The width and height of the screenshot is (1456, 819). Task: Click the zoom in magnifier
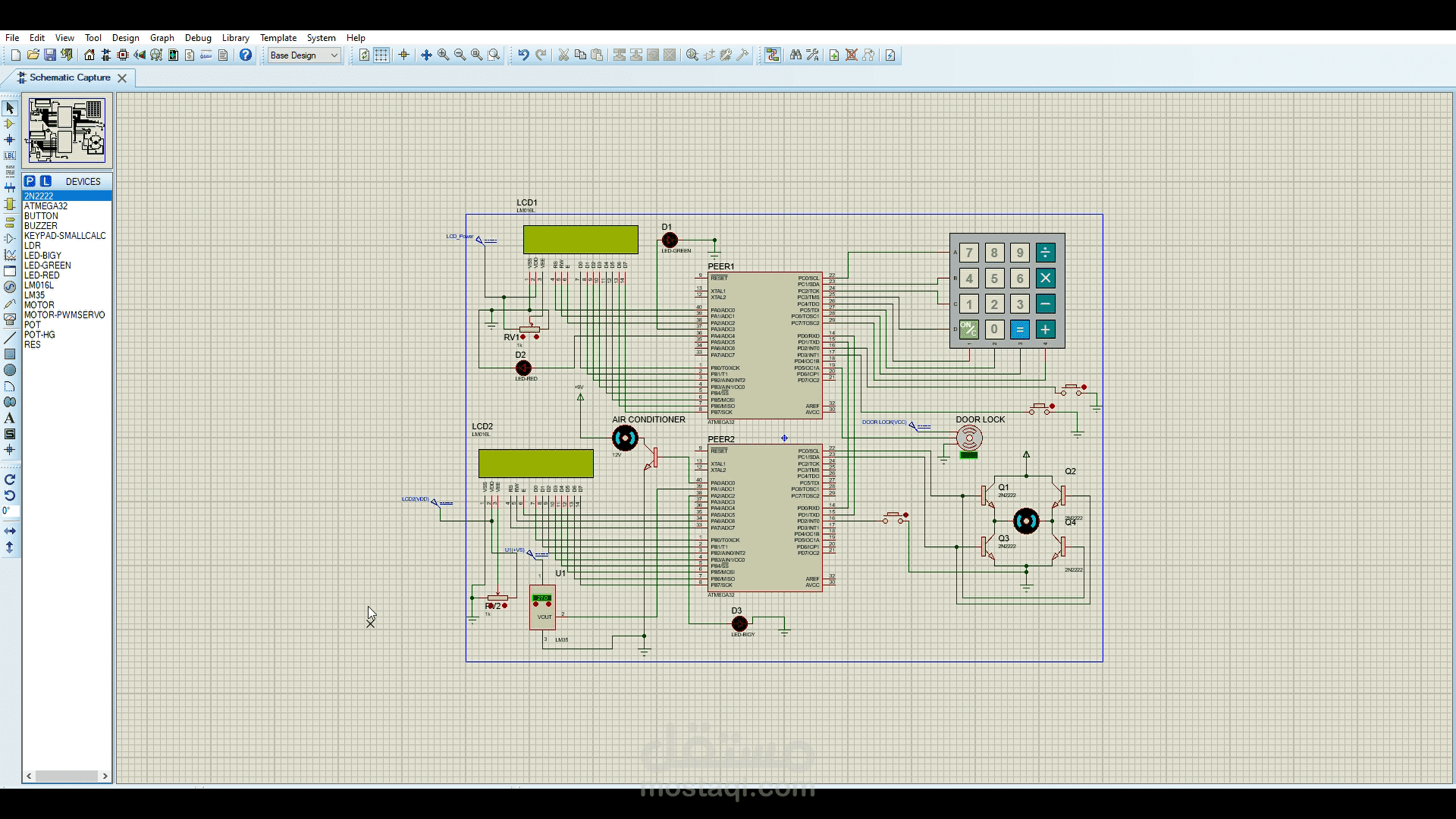pos(443,55)
